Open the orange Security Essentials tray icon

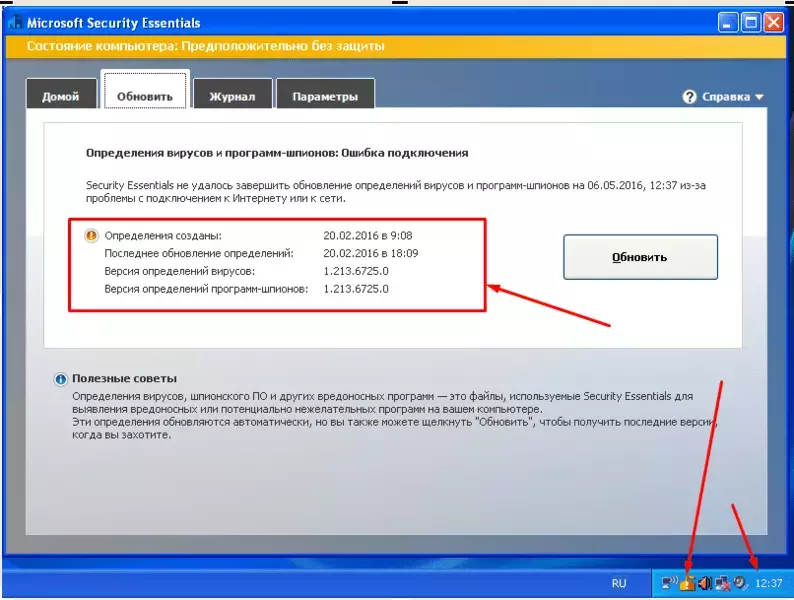[687, 583]
